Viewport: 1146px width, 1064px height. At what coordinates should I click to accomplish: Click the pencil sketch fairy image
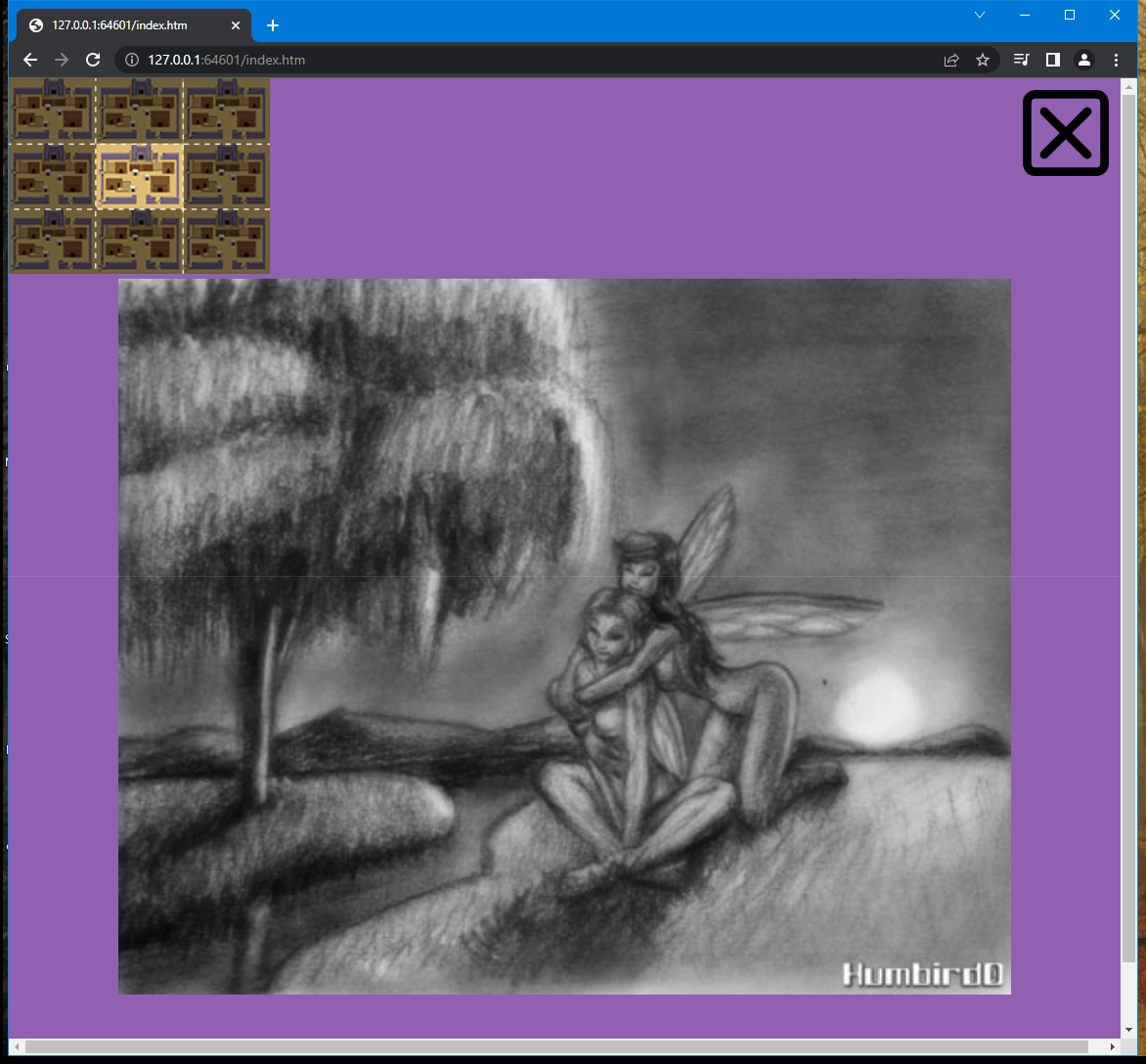point(564,636)
